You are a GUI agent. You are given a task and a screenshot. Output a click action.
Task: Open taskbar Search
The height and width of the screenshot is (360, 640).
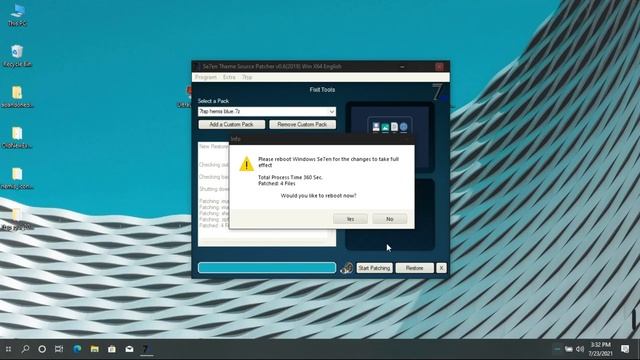click(x=25, y=349)
